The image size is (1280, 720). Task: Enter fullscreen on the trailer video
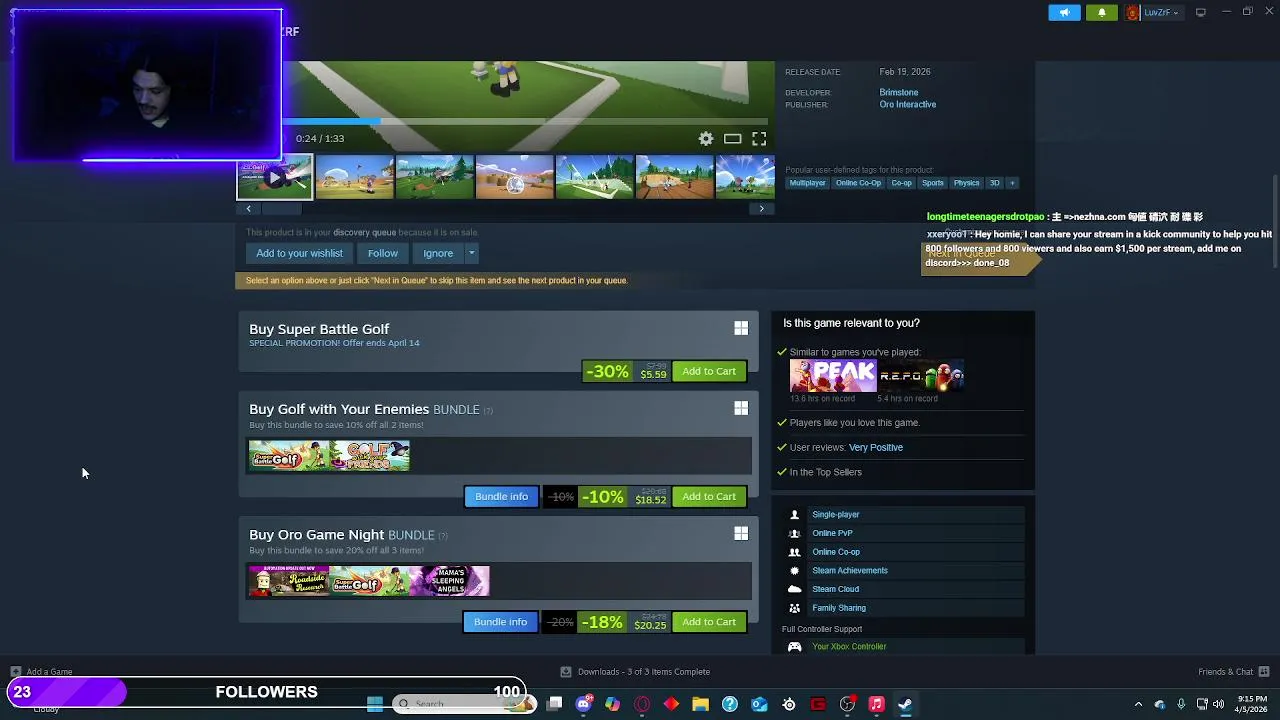(759, 139)
